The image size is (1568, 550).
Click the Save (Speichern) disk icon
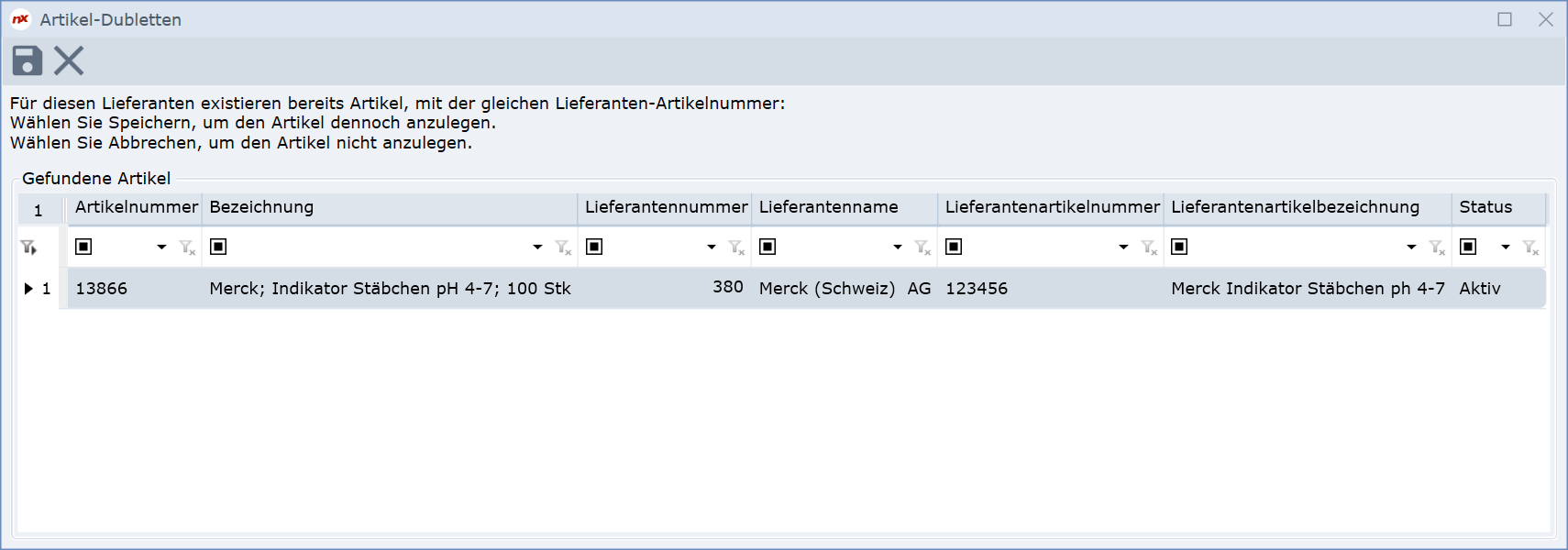[28, 60]
